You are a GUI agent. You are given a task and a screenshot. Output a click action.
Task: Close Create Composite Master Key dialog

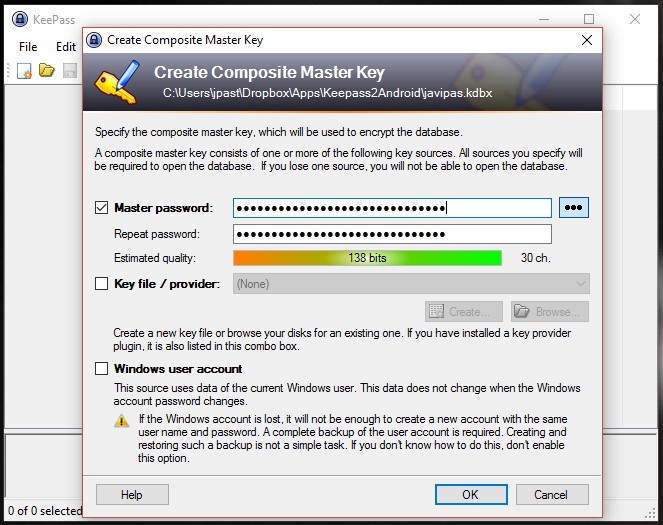point(586,40)
